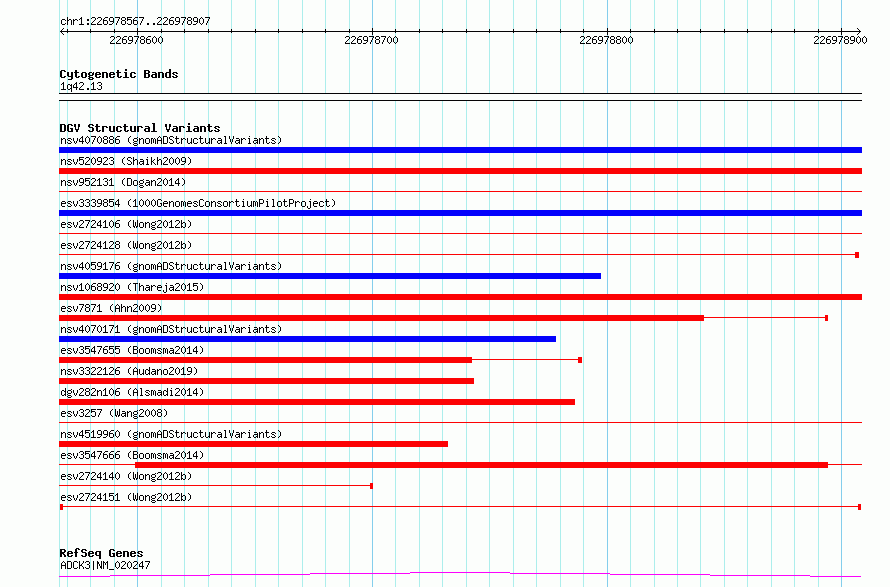
Task: Select cytogenetic band 1q42.13 label
Action: (x=81, y=86)
